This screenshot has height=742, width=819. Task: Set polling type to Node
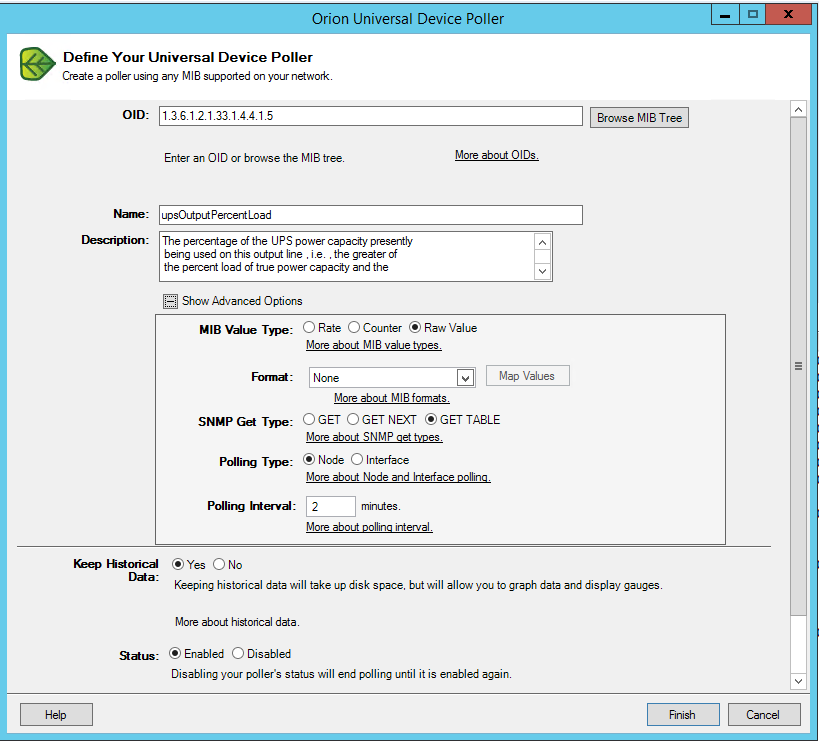click(x=309, y=460)
